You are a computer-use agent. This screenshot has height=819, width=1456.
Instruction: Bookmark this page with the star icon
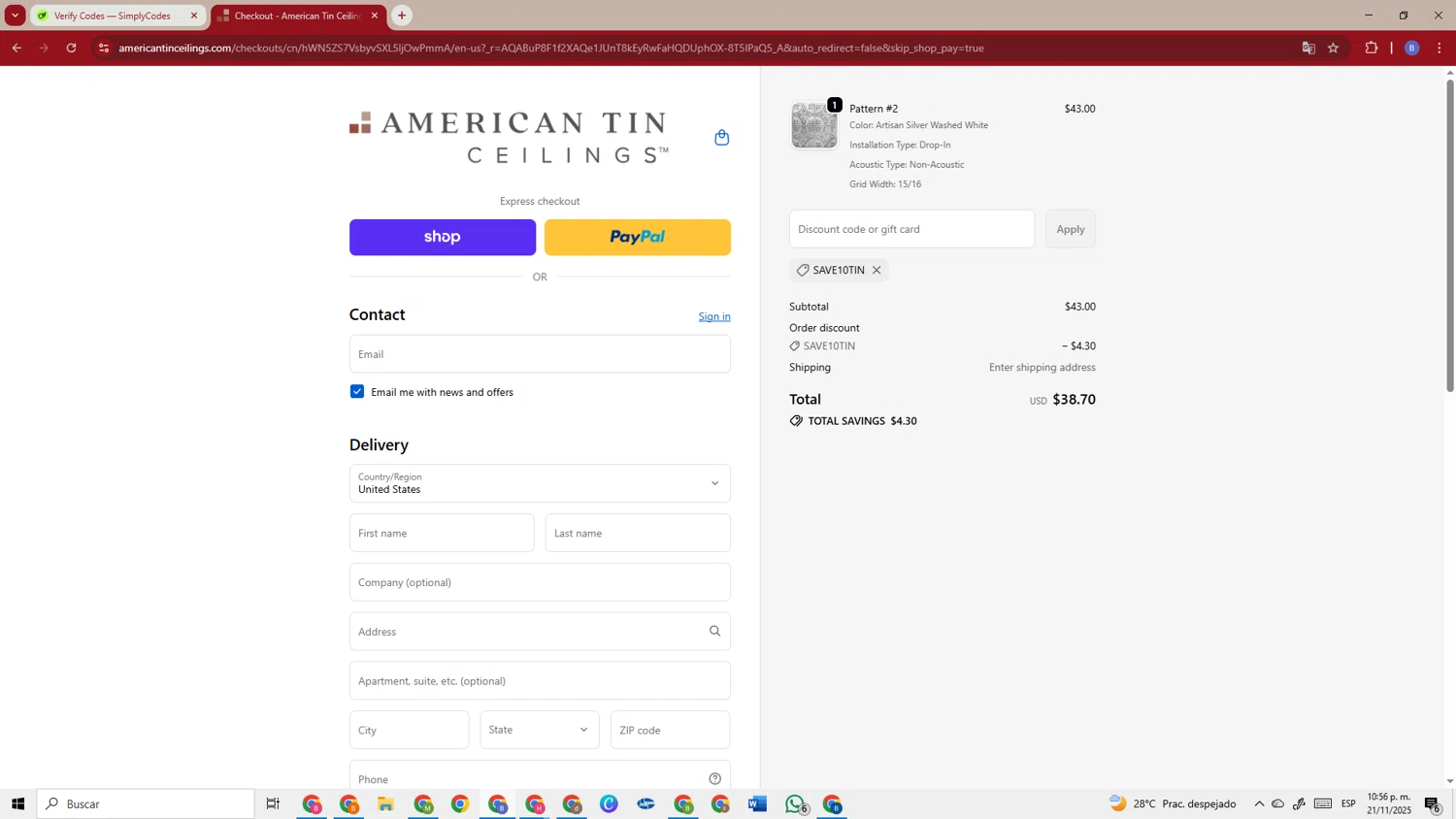pos(1334,48)
